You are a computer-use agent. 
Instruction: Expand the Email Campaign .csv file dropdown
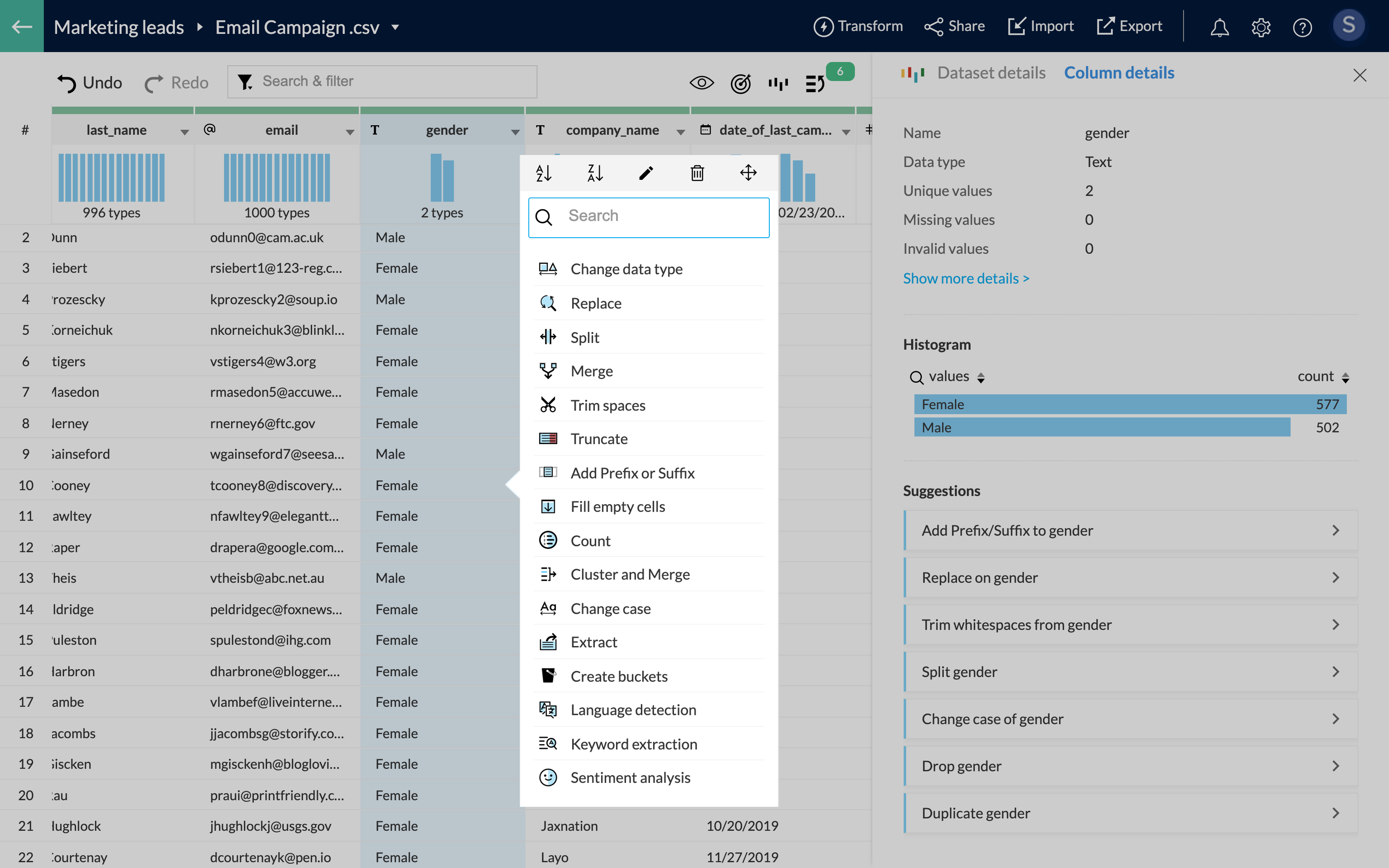coord(395,27)
